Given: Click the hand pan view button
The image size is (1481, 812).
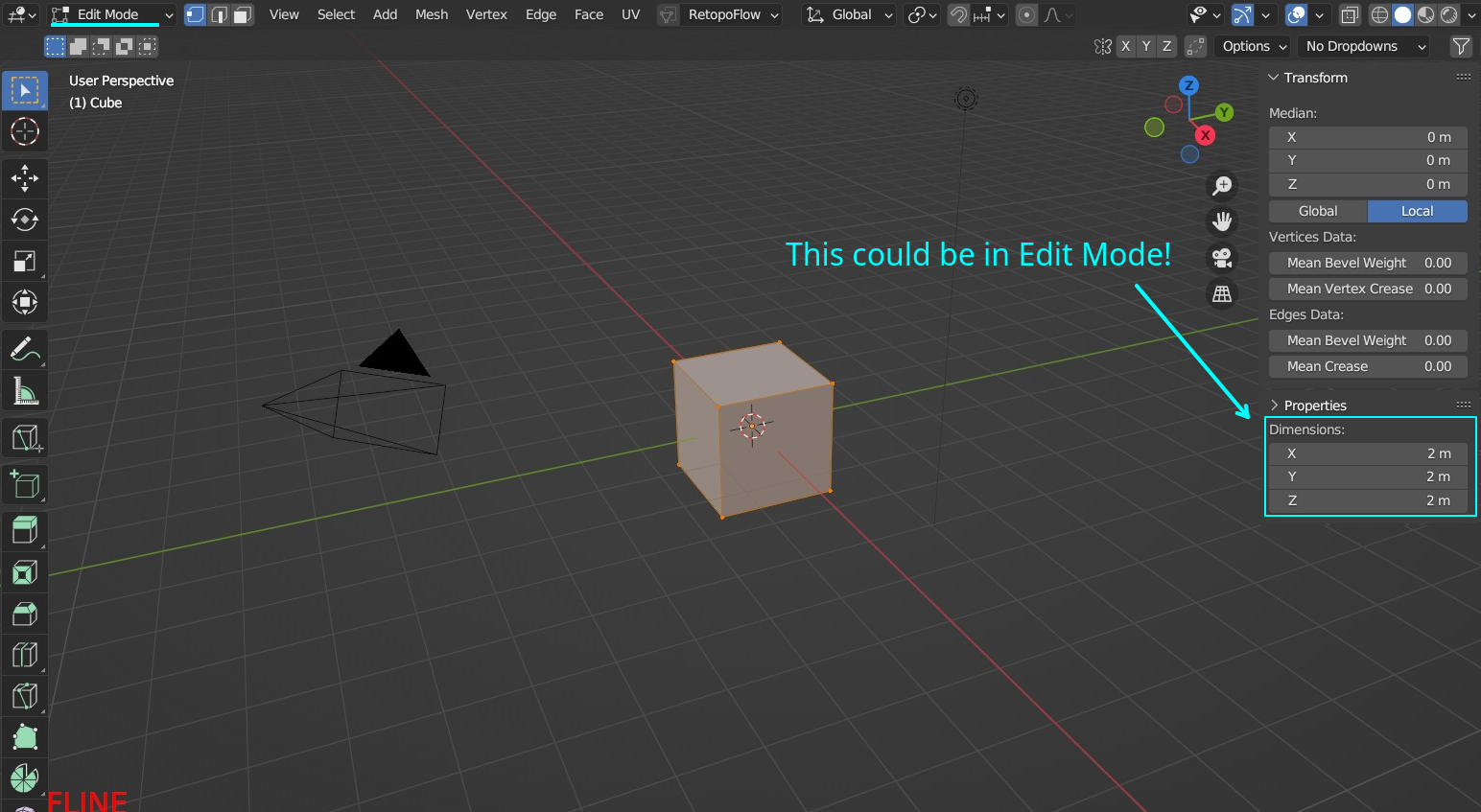Looking at the screenshot, I should (x=1222, y=222).
